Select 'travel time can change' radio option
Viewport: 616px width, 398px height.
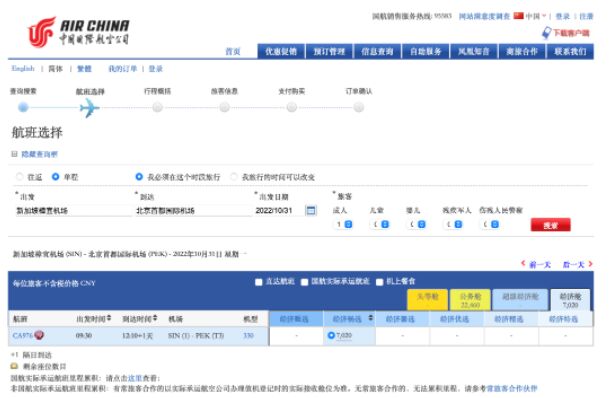(234, 177)
